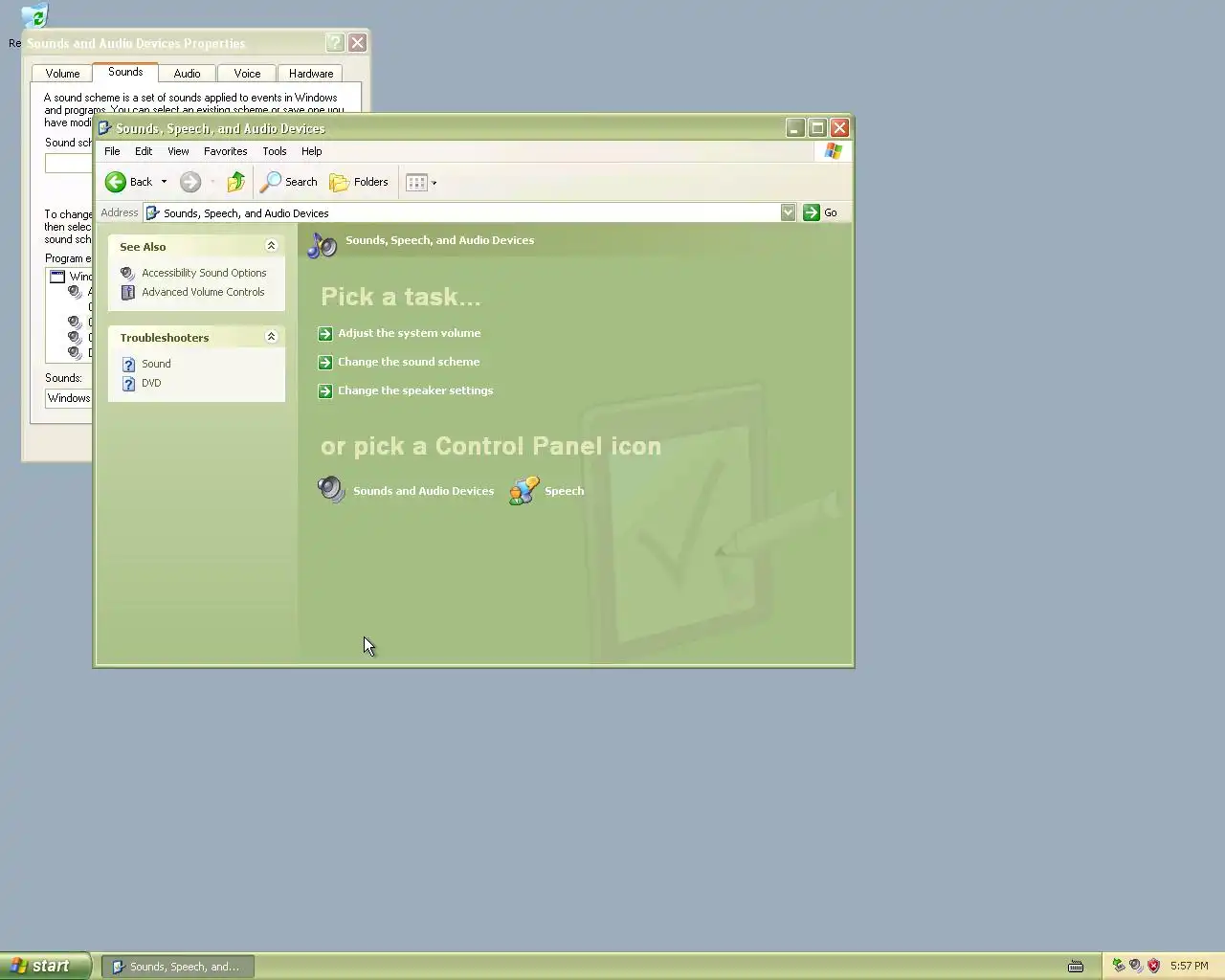Collapse the See Also panel chevron
Viewport: 1225px width, 980px height.
(271, 246)
